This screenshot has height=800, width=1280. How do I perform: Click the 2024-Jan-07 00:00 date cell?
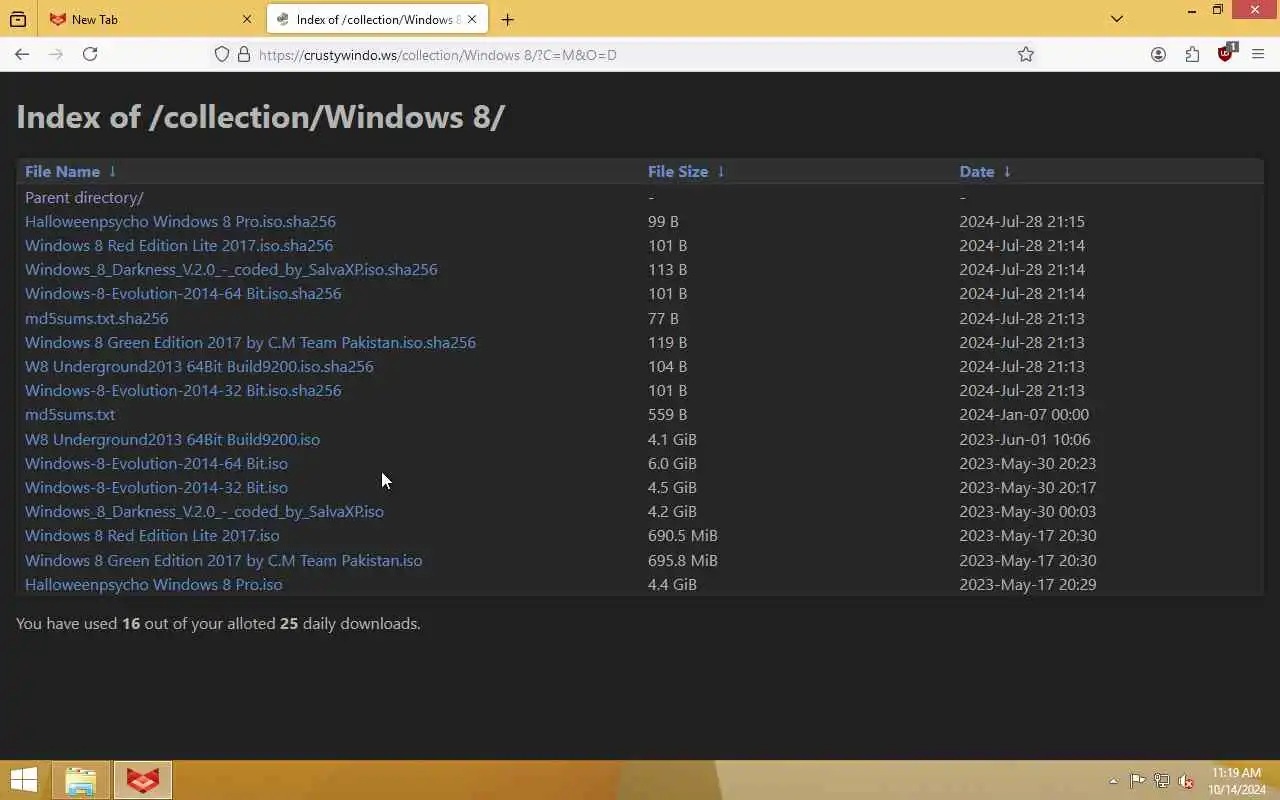coord(1024,414)
